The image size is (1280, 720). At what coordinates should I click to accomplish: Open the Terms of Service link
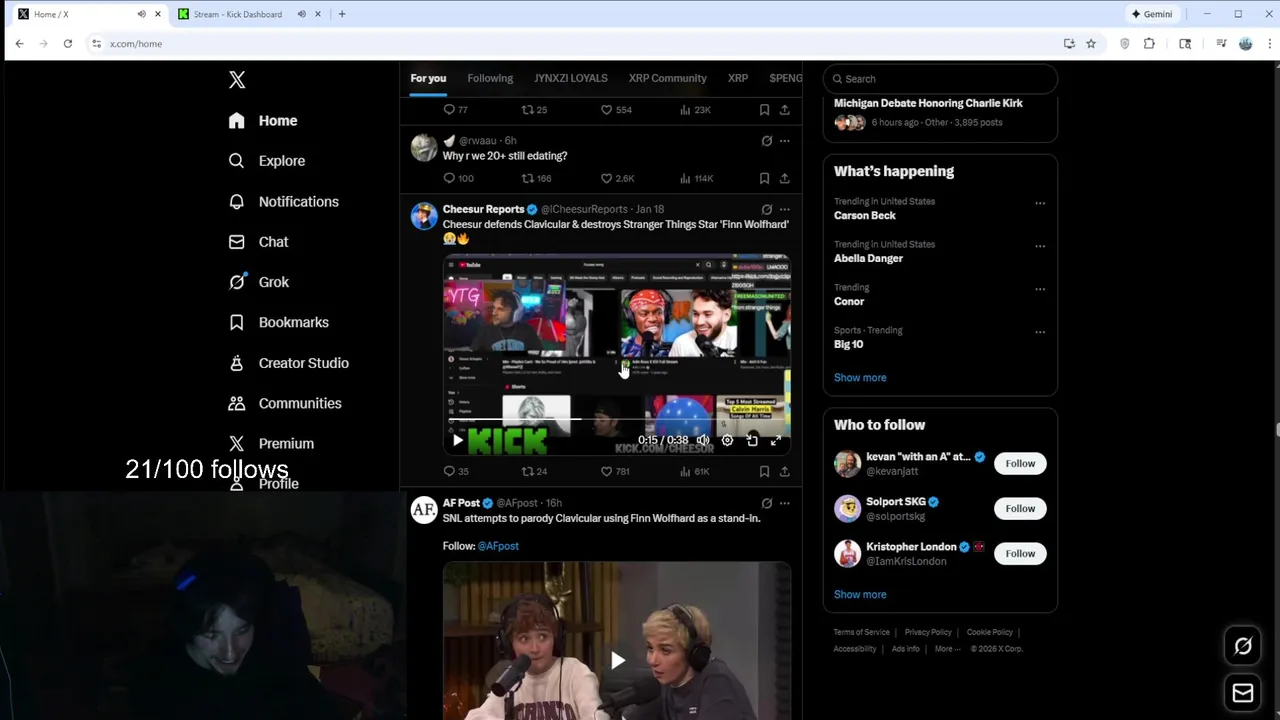(x=861, y=632)
